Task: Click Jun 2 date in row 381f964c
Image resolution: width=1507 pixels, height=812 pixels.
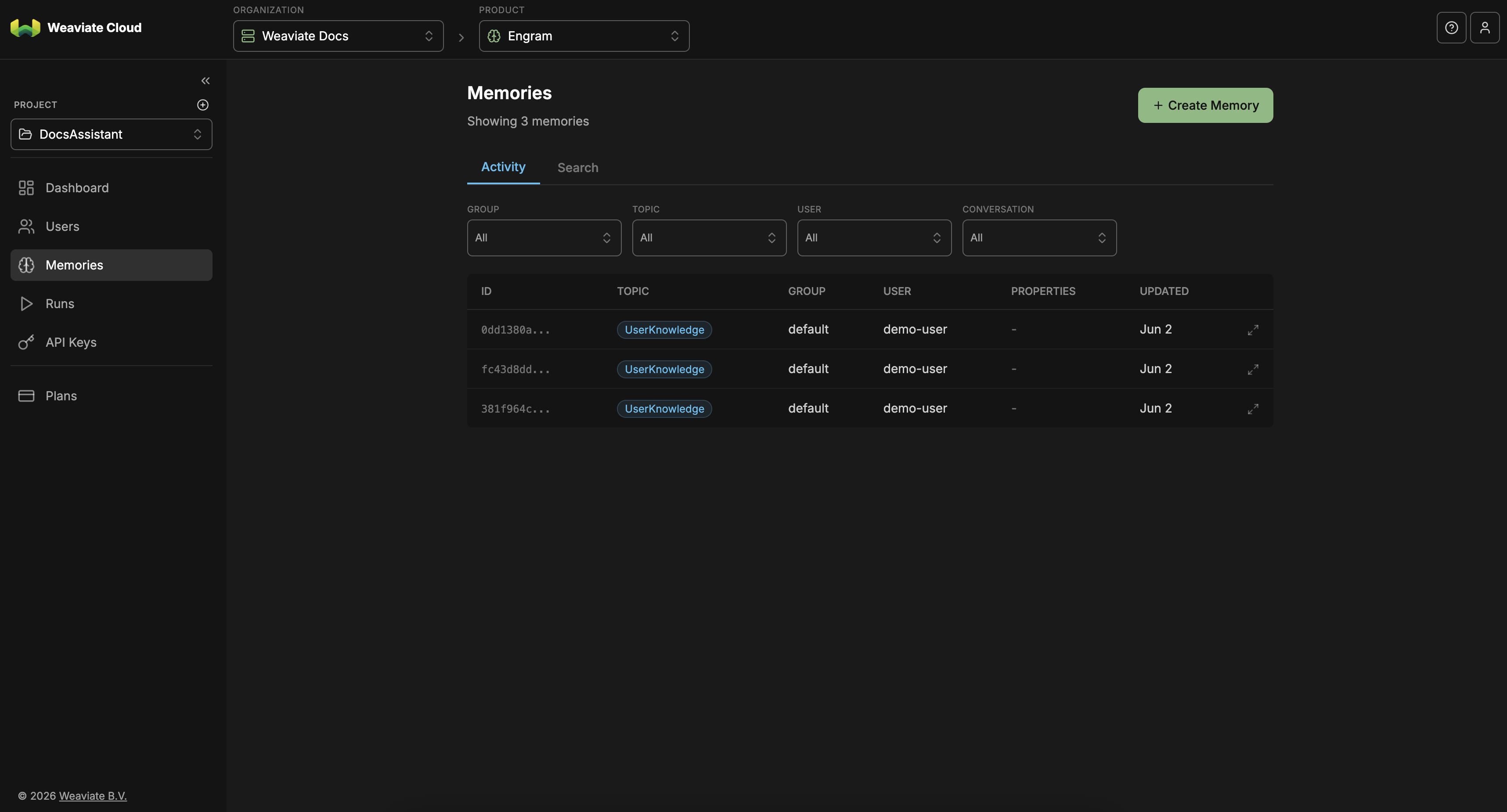Action: [1155, 408]
